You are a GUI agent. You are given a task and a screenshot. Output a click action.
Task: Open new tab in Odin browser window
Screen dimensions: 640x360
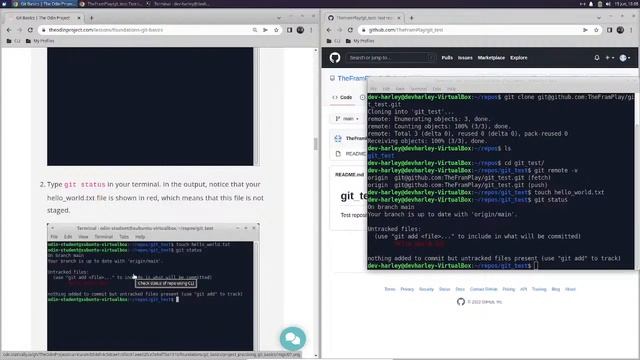point(91,18)
